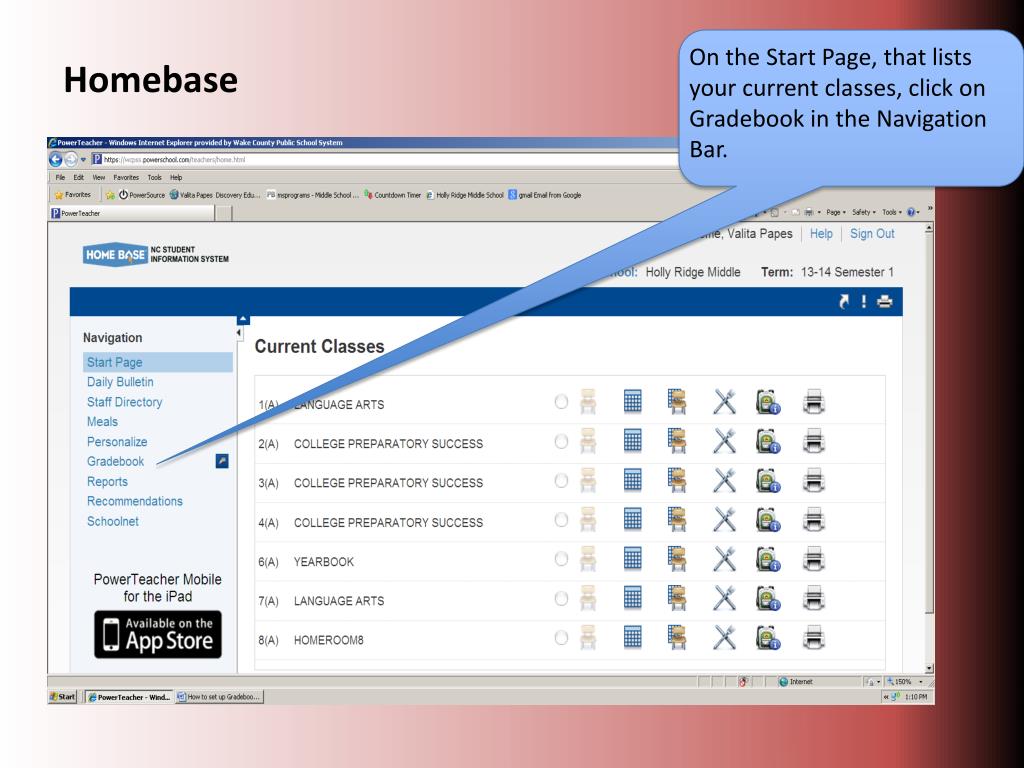Click printer icon for 3(A) College Preparatory Success
The height and width of the screenshot is (768, 1024).
813,481
